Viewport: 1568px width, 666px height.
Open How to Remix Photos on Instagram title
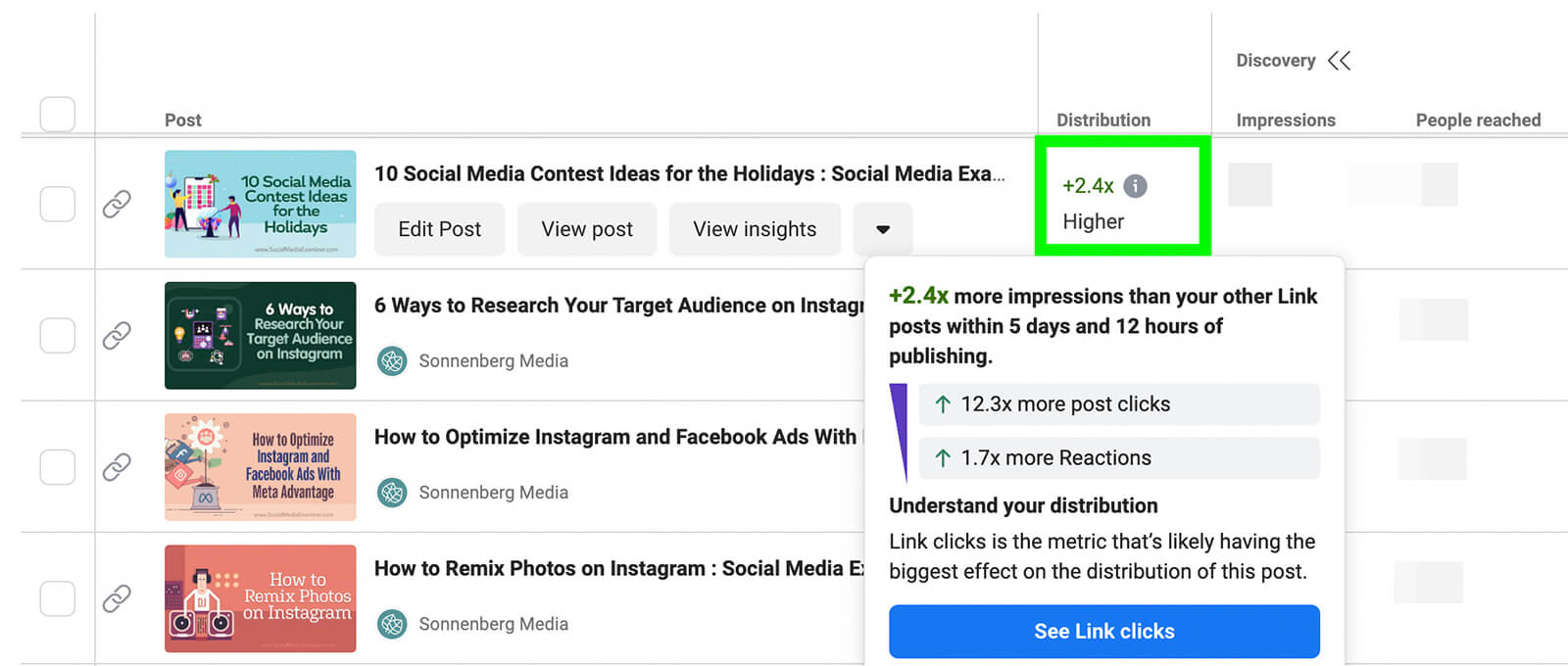pos(619,568)
